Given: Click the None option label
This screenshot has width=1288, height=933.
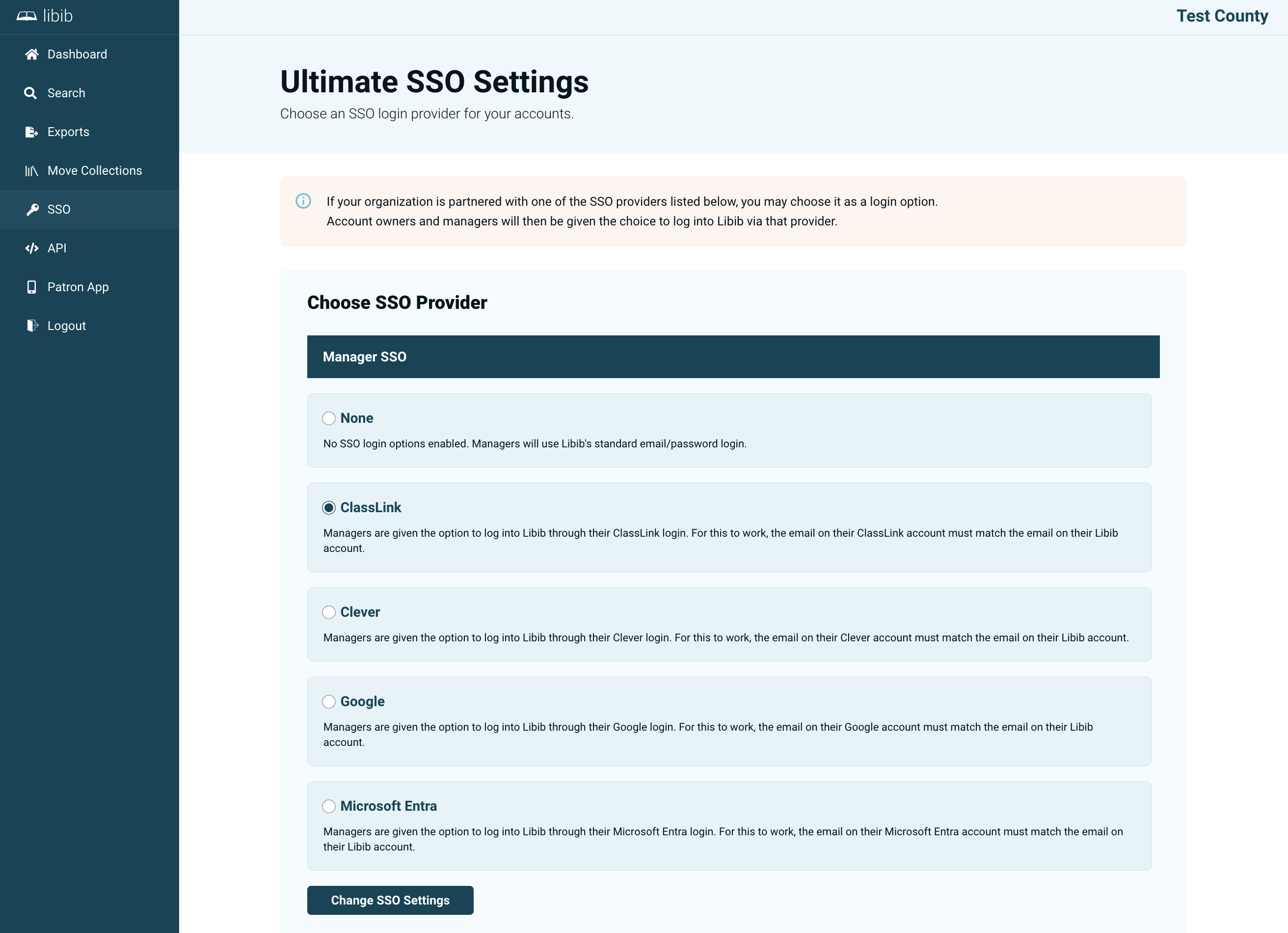Looking at the screenshot, I should coord(357,418).
